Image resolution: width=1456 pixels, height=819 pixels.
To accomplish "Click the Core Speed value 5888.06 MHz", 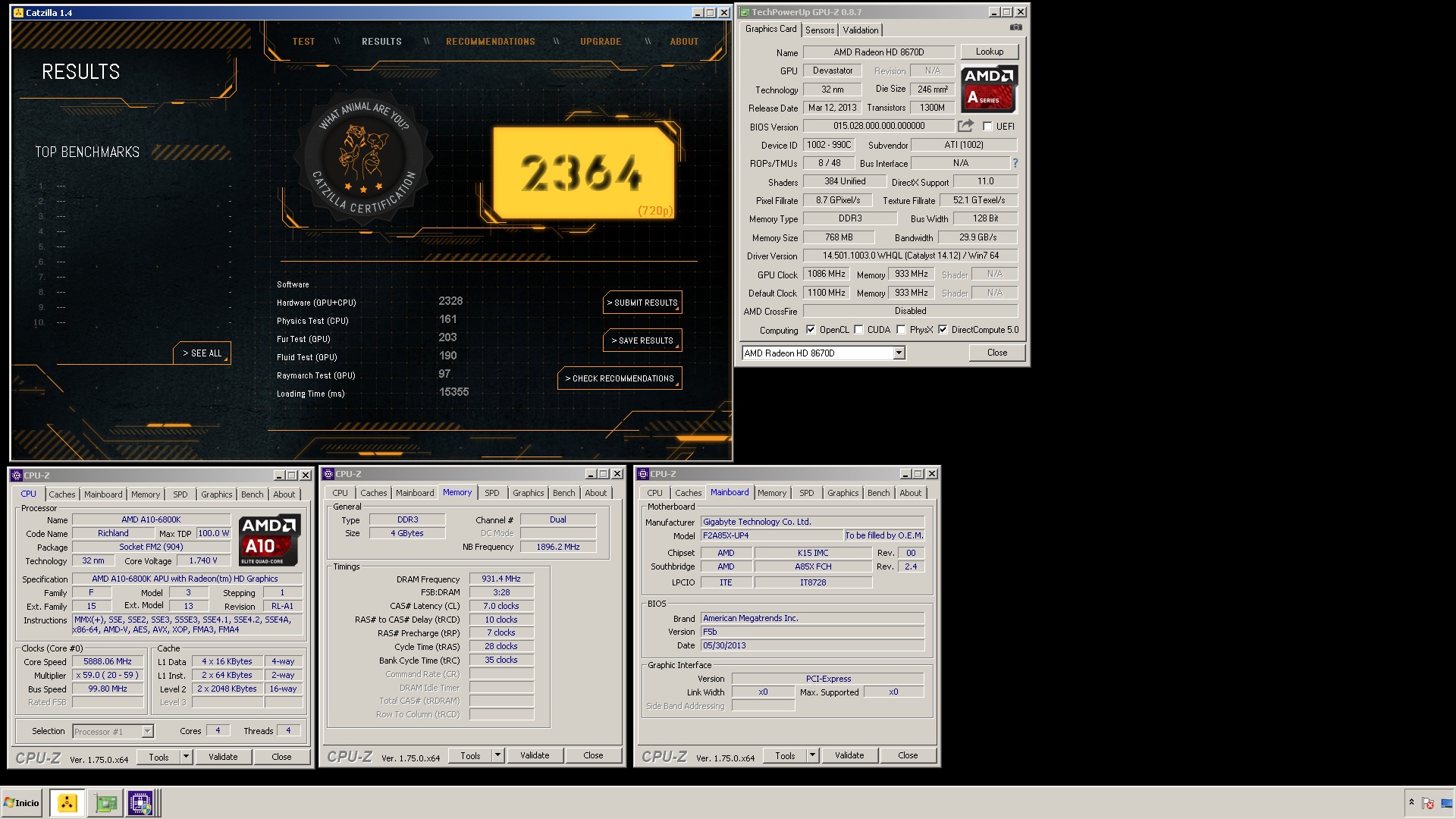I will [108, 662].
